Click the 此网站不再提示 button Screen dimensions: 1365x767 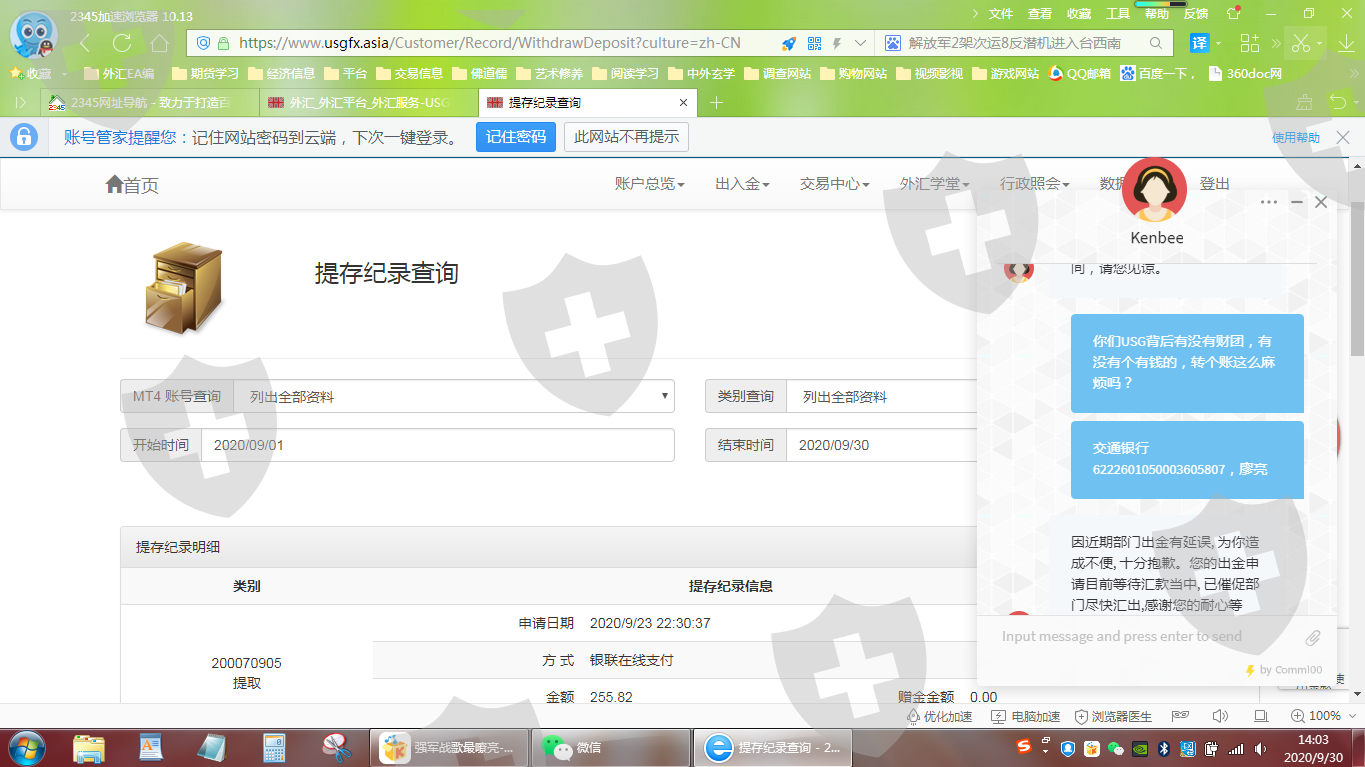626,137
